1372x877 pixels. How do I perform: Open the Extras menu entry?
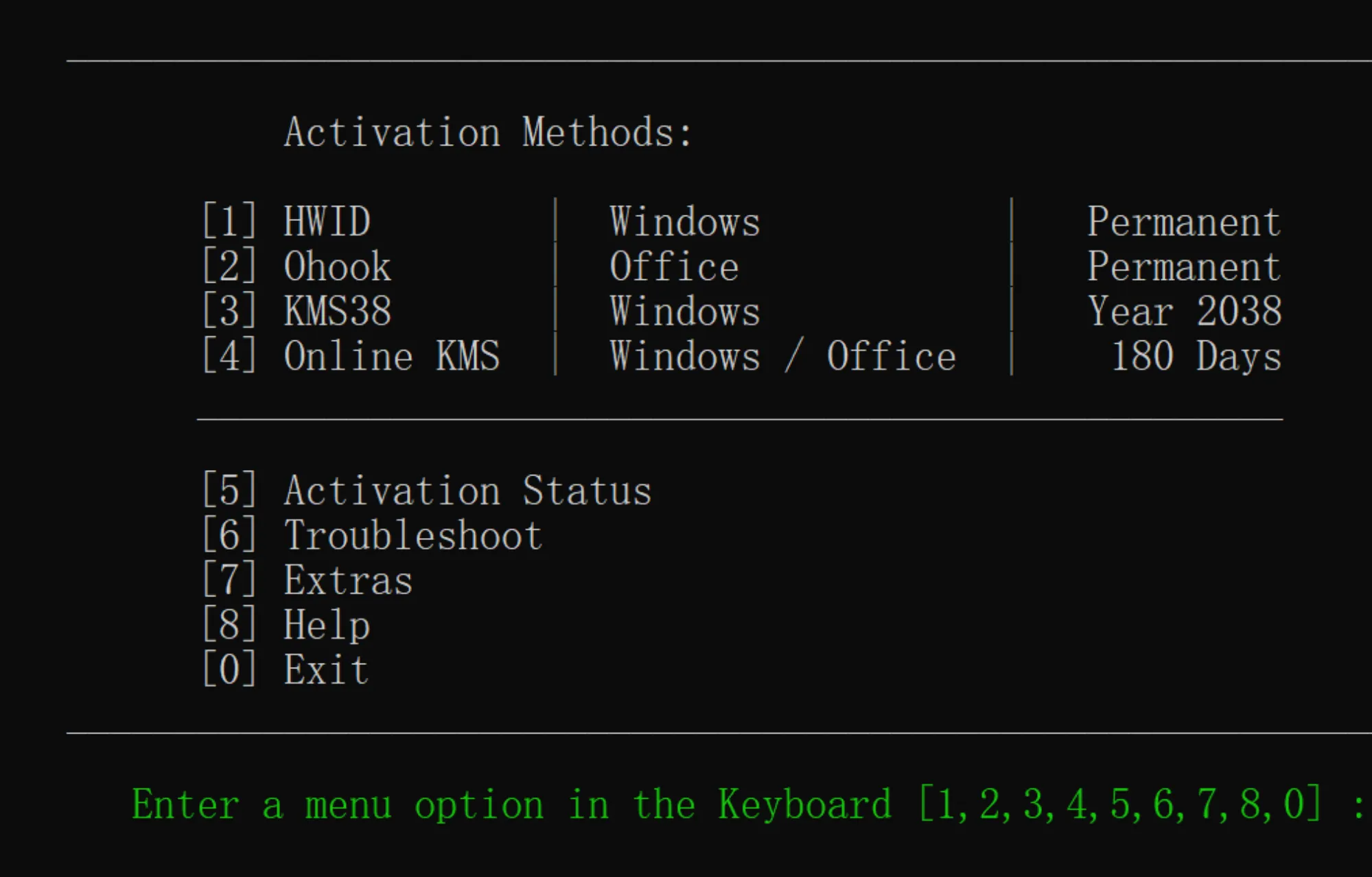click(348, 581)
